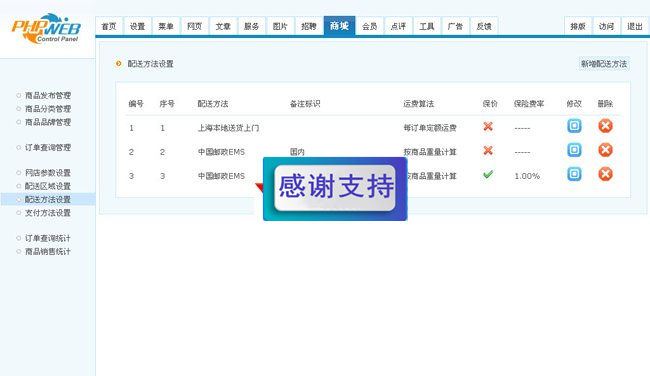Open 订单查询管理 in the sidebar
Image resolution: width=650 pixels, height=376 pixels.
(48, 147)
